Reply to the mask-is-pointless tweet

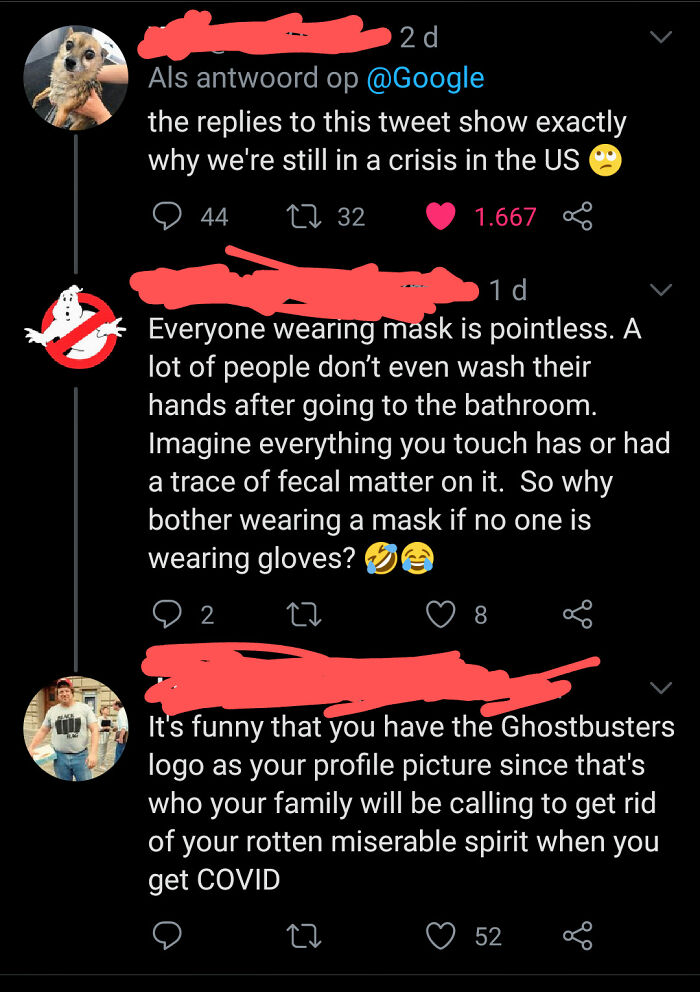tap(167, 614)
